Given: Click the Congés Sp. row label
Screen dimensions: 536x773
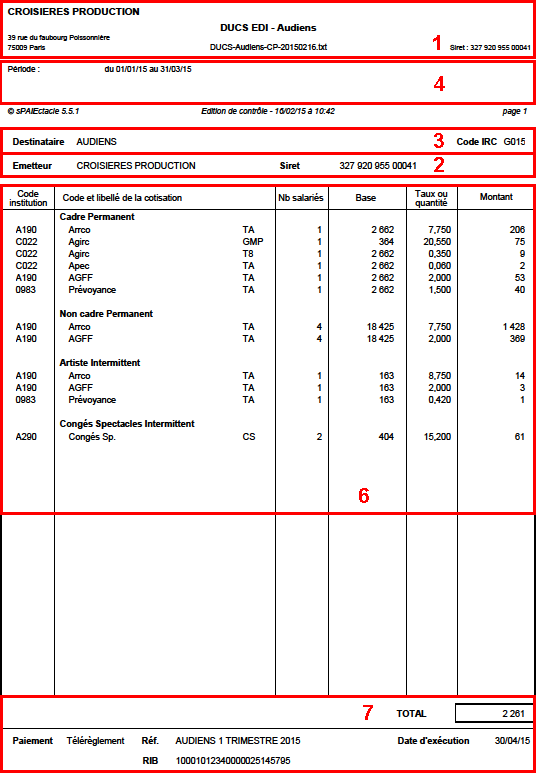Looking at the screenshot, I should 92,437.
